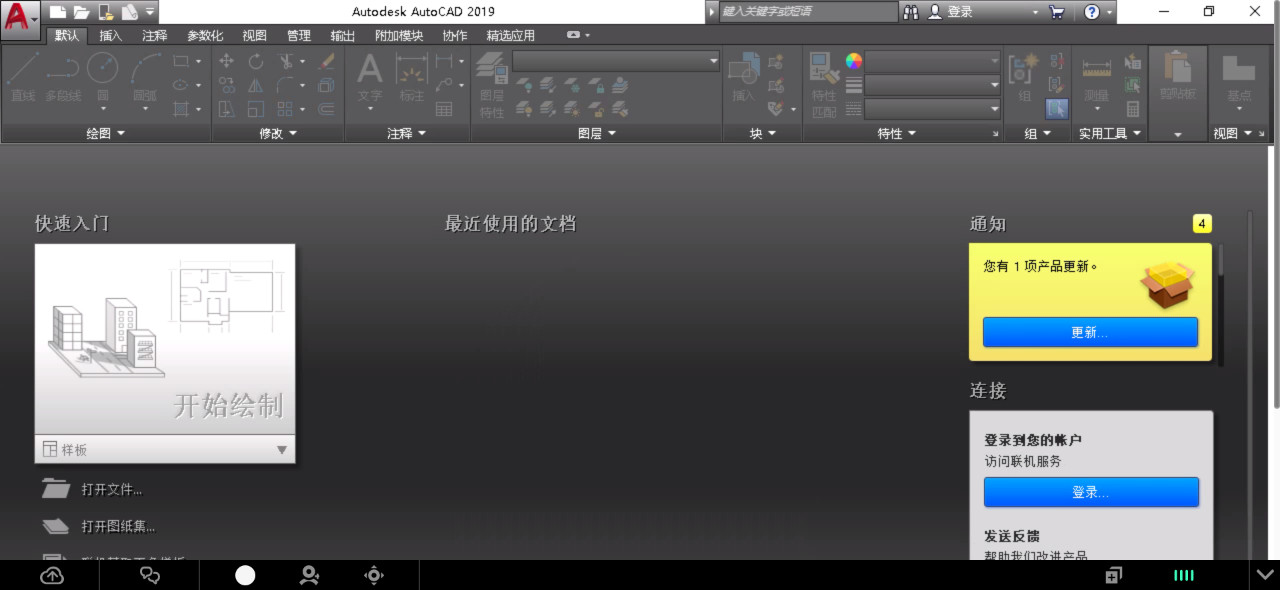1280x590 pixels.
Task: Toggle the chat bubbles icon in bottom bar
Action: pyautogui.click(x=150, y=575)
